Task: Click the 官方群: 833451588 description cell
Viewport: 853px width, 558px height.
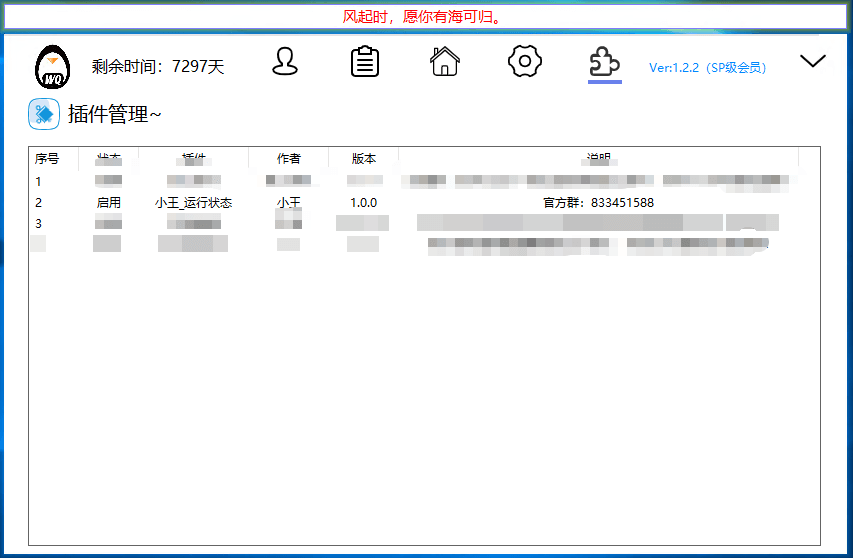Action: point(598,203)
